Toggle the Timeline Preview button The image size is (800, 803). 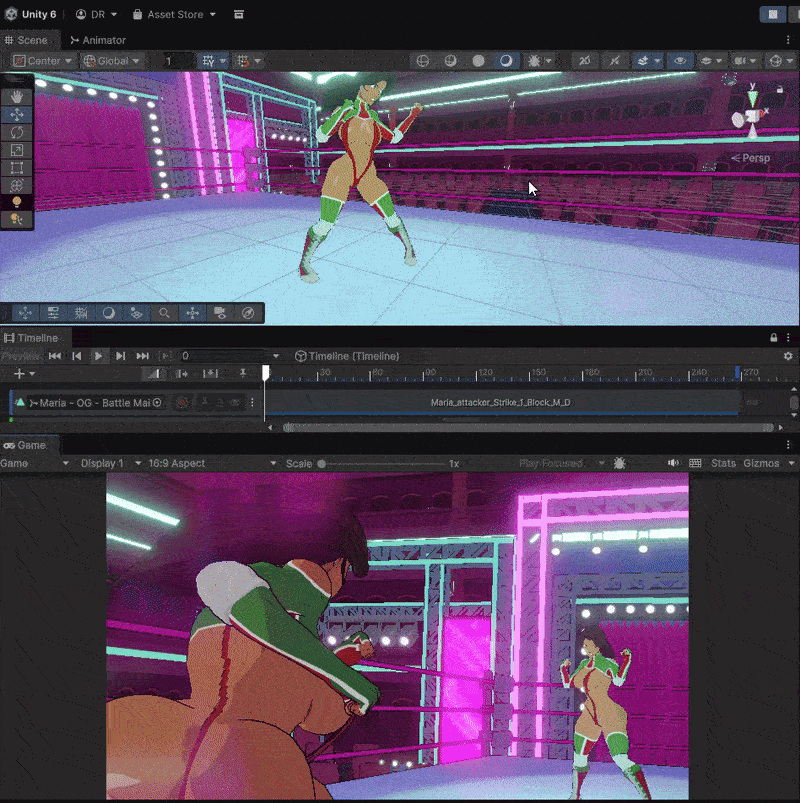pos(20,356)
